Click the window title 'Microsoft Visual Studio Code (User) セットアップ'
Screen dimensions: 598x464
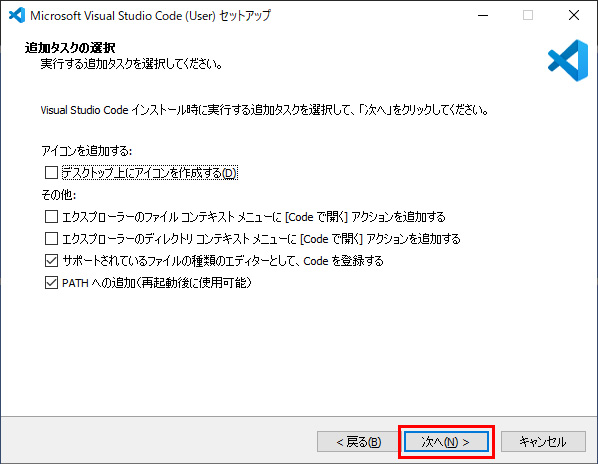pyautogui.click(x=150, y=16)
